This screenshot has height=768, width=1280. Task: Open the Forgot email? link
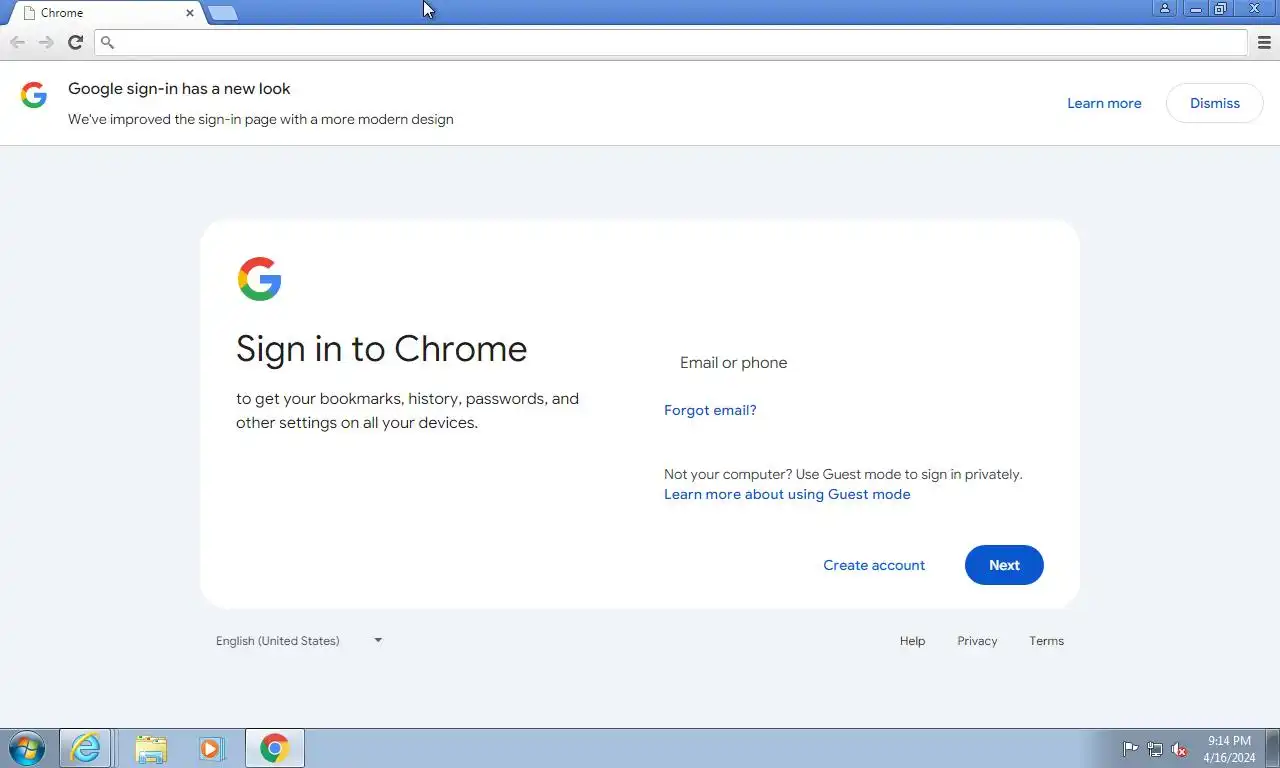tap(710, 410)
